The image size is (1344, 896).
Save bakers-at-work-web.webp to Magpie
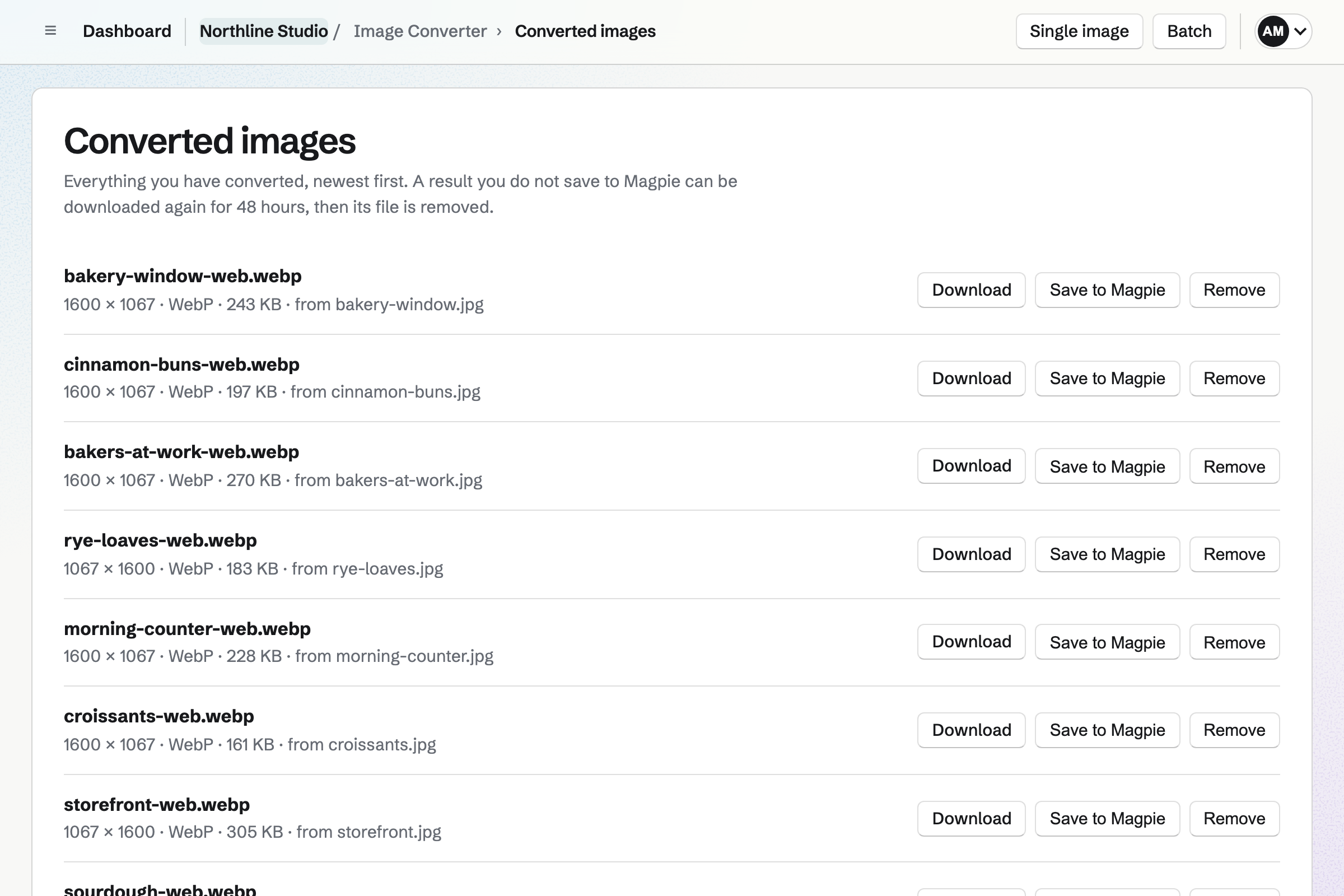(1107, 466)
